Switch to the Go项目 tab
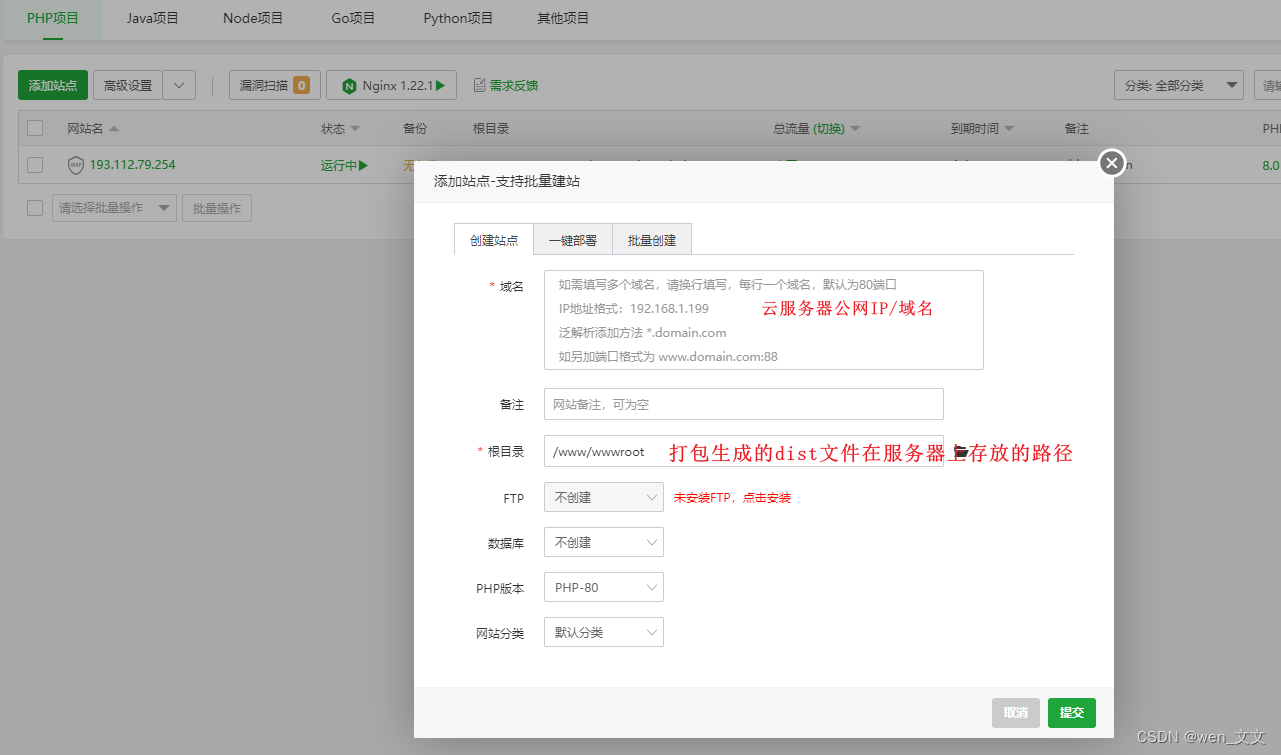Viewport: 1281px width, 755px height. pyautogui.click(x=353, y=18)
